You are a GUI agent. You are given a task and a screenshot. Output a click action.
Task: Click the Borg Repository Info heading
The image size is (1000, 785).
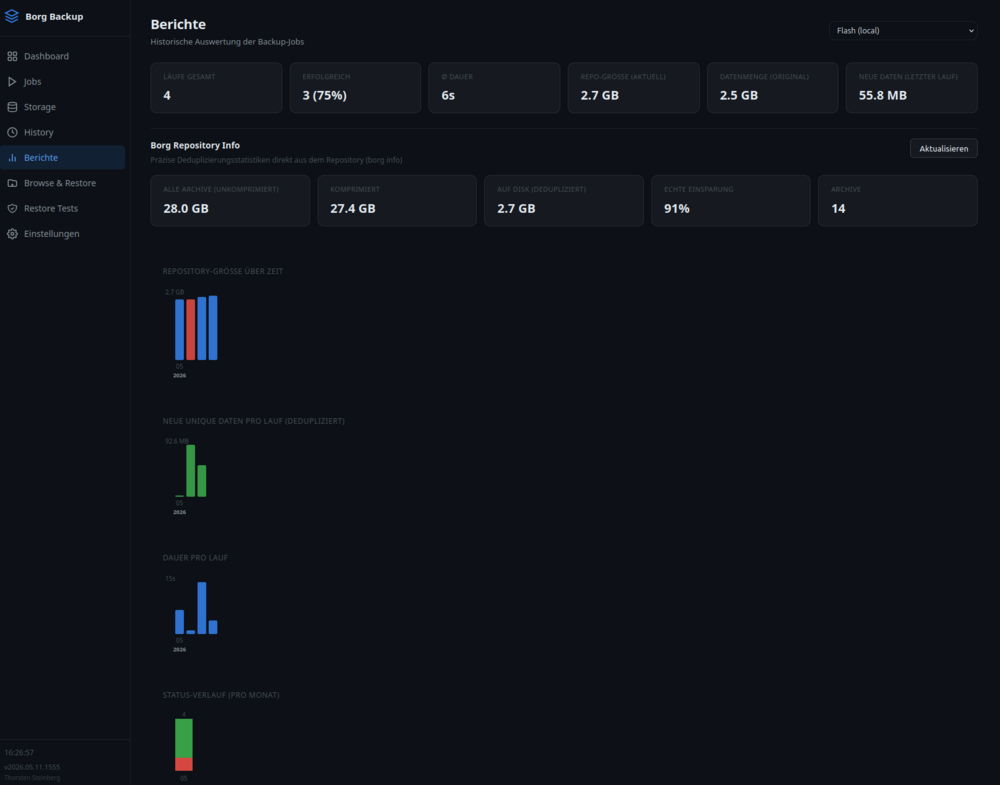[x=195, y=145]
